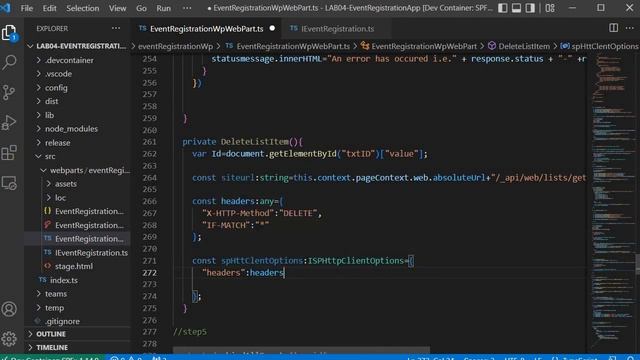Collapse the LAB04-EVENTREGISTRATI... root folder
This screenshot has width=640, height=360.
pos(78,46)
